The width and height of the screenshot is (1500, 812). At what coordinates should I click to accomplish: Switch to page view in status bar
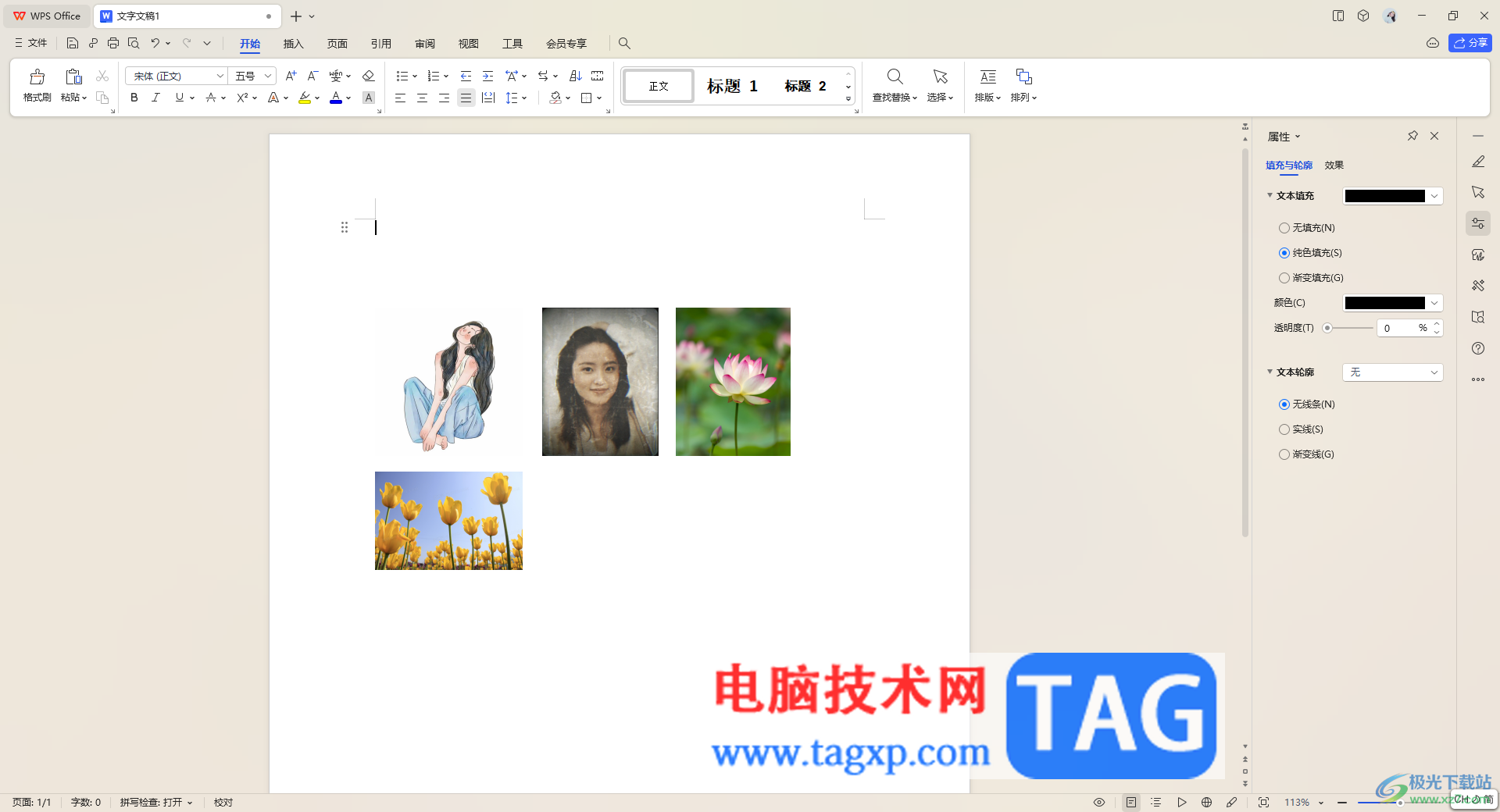point(1131,803)
